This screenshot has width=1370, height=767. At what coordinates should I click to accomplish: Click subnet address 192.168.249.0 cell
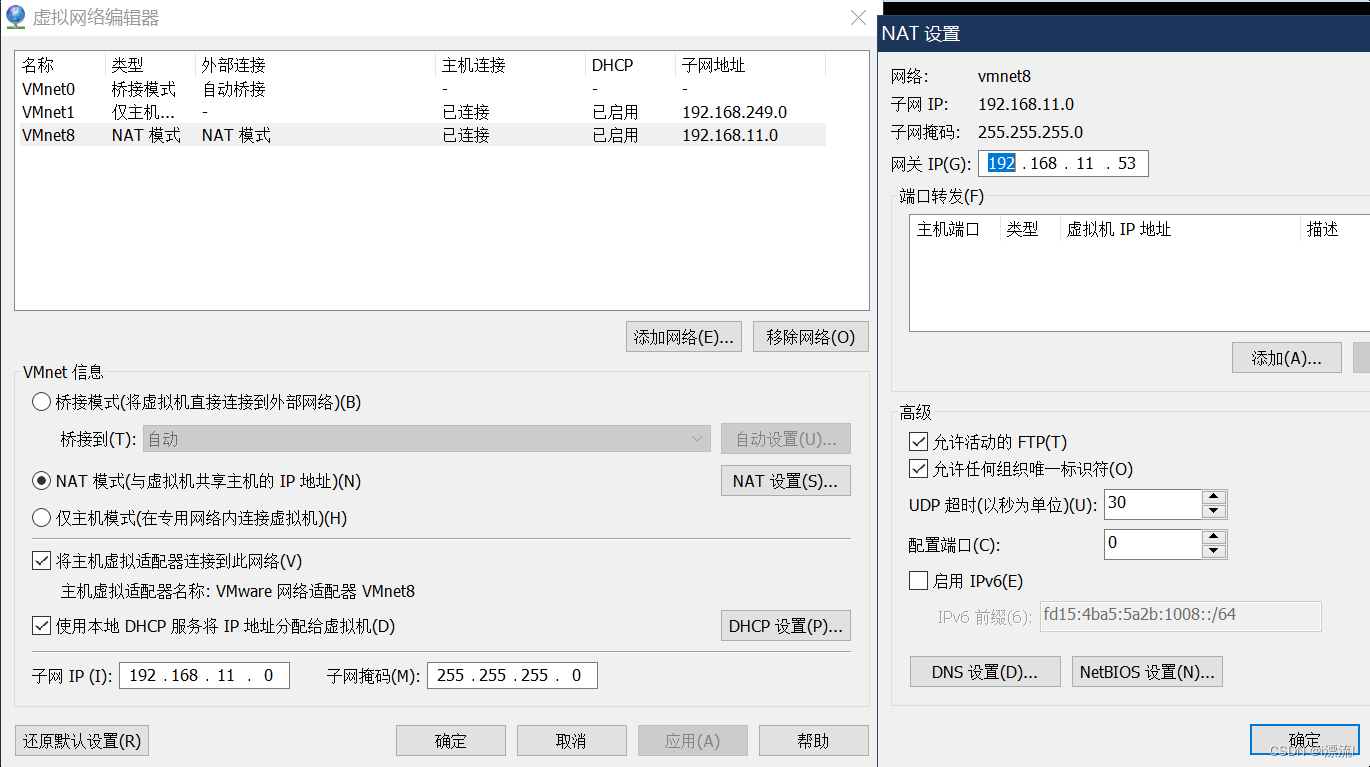(x=734, y=112)
